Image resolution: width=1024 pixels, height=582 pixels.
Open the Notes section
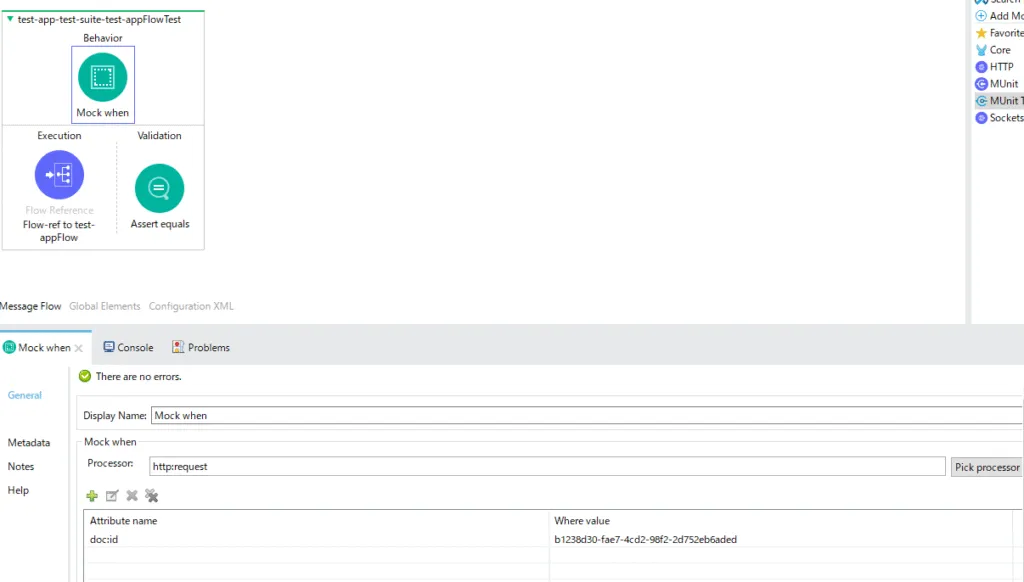21,466
